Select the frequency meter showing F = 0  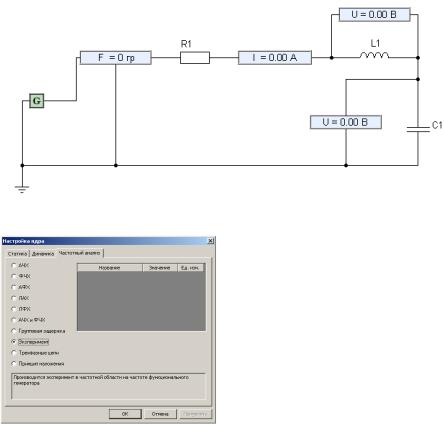coord(116,58)
